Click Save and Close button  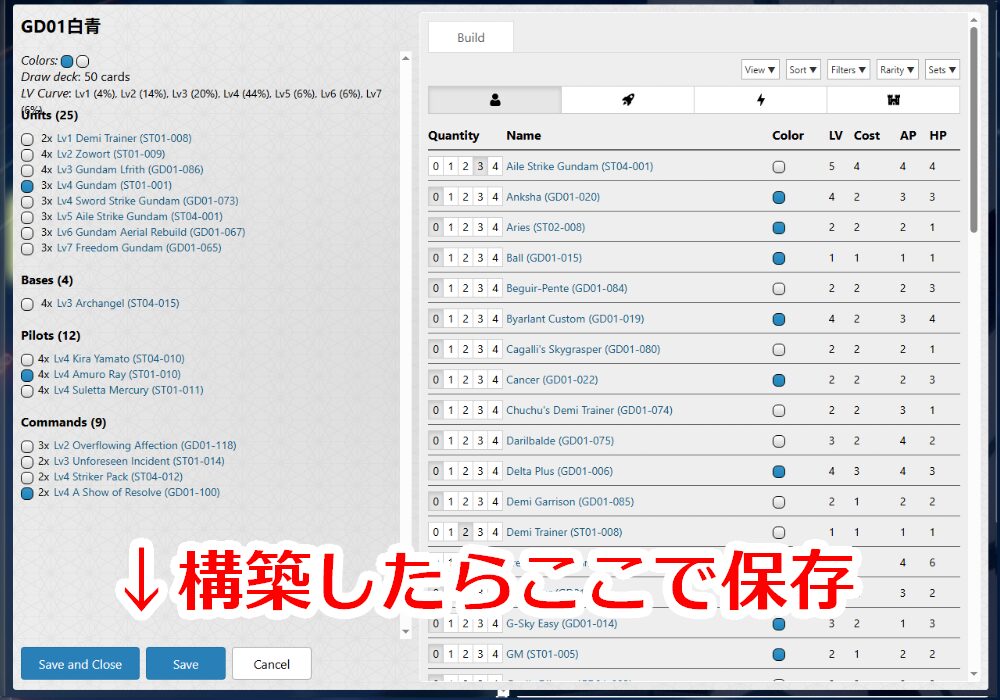point(80,664)
